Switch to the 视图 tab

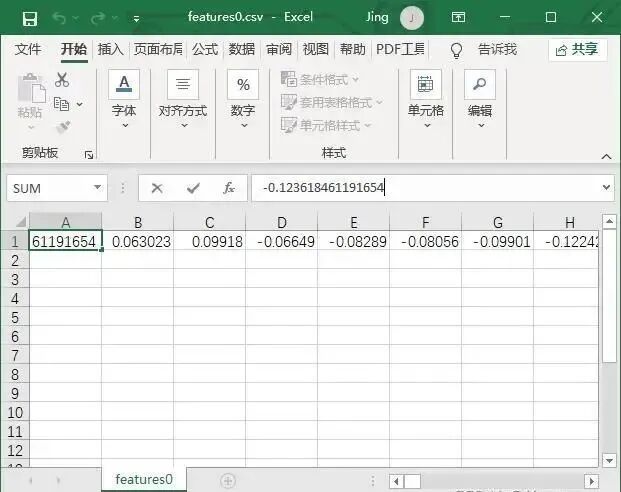pos(316,50)
